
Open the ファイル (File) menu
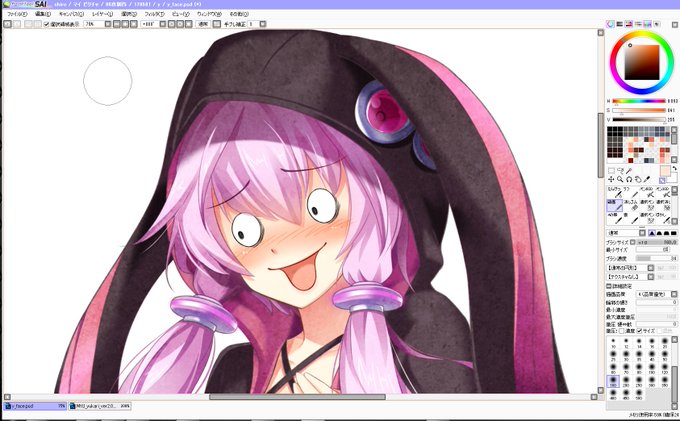pyautogui.click(x=17, y=14)
